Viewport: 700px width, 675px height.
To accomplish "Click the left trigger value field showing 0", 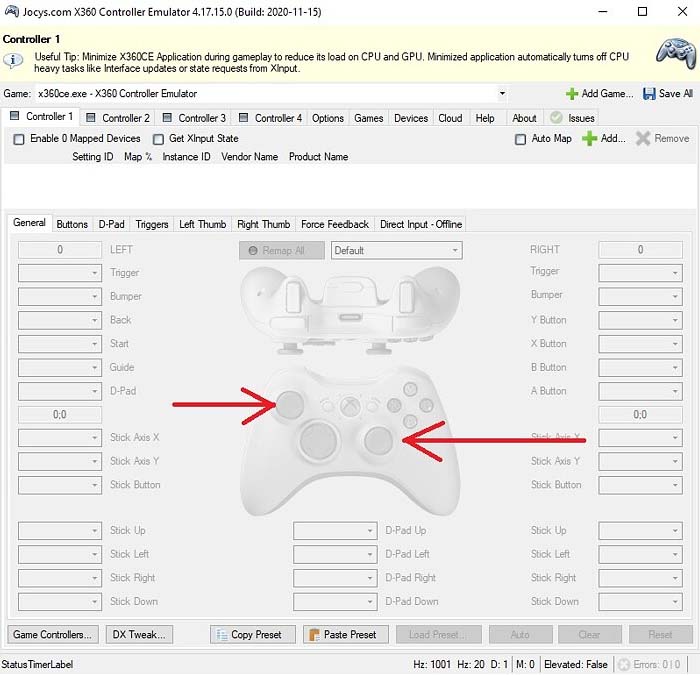I will (60, 250).
